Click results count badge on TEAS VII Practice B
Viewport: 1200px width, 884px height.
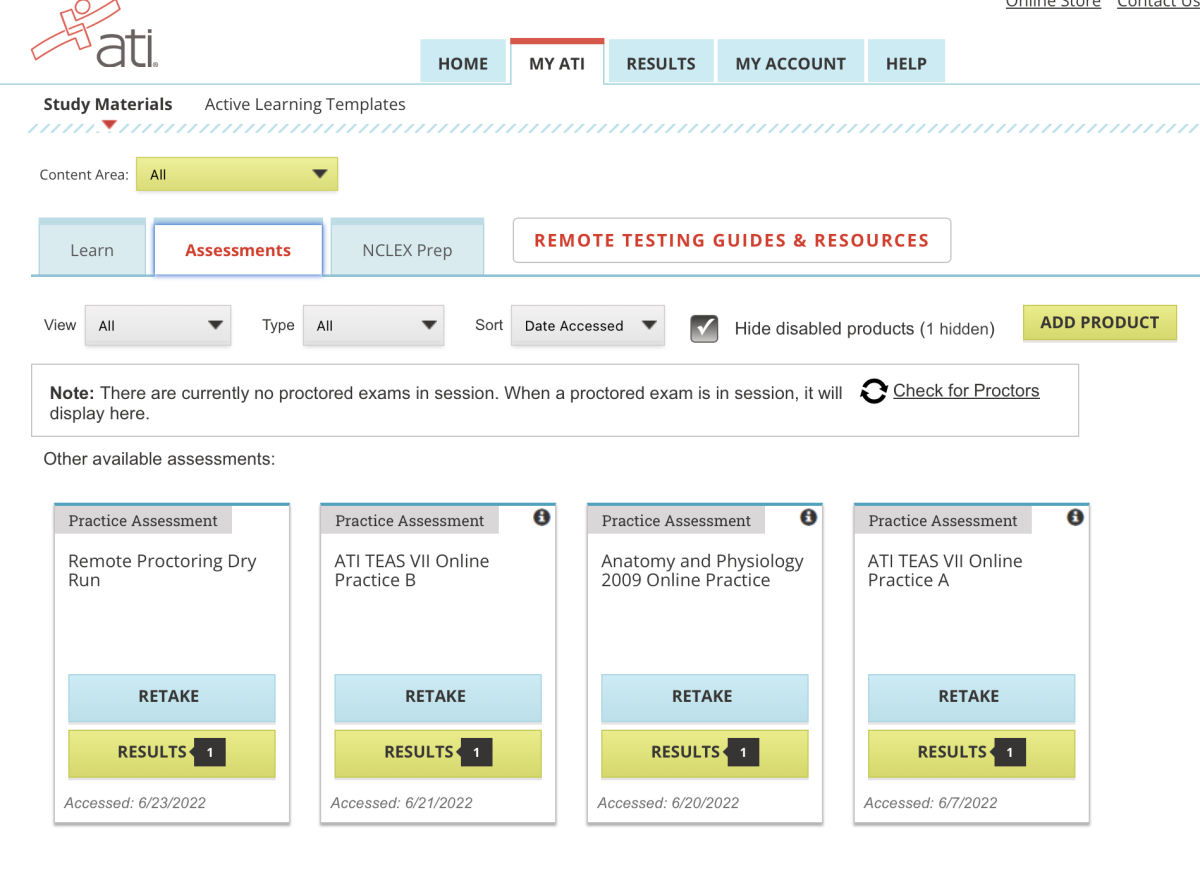coord(476,753)
